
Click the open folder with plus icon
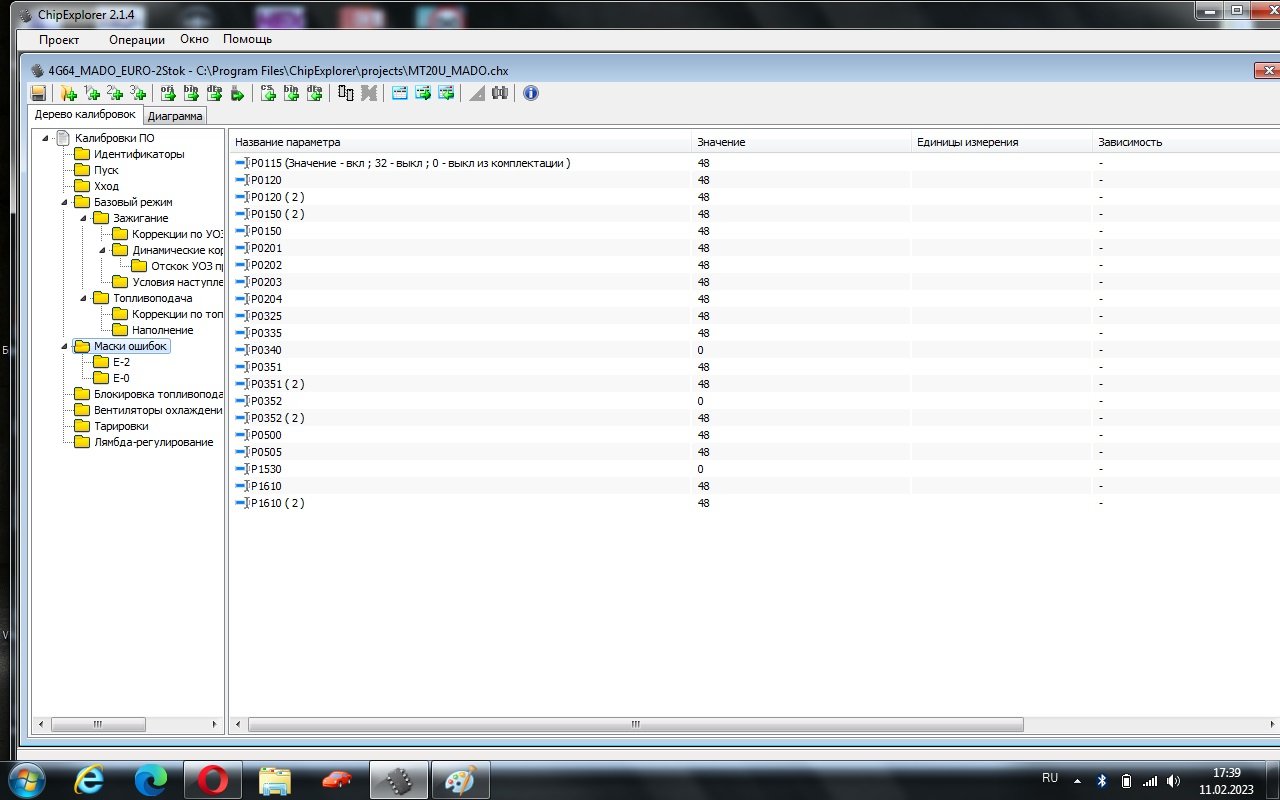(x=69, y=93)
